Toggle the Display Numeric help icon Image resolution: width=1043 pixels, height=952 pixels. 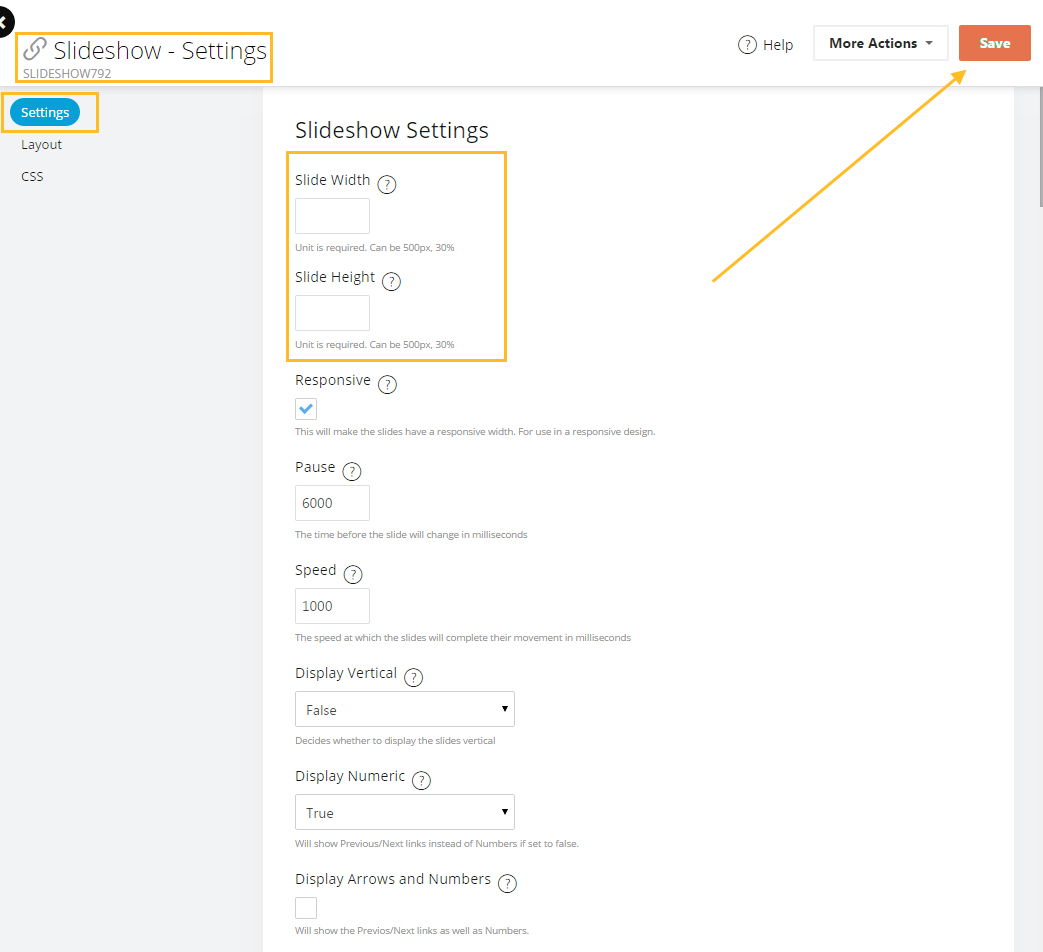421,780
